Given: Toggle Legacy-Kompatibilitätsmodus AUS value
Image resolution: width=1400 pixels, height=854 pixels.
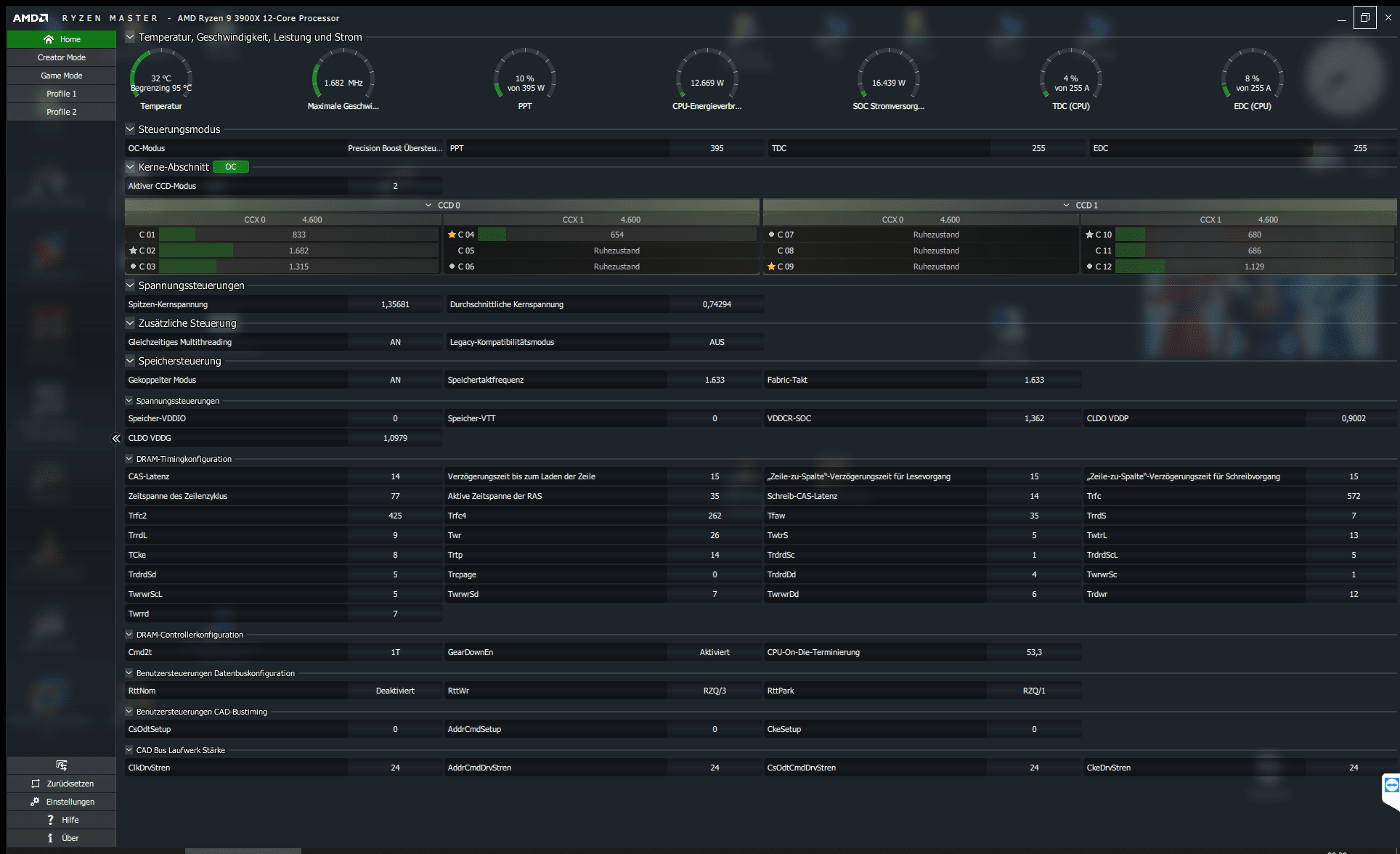Looking at the screenshot, I should (717, 342).
